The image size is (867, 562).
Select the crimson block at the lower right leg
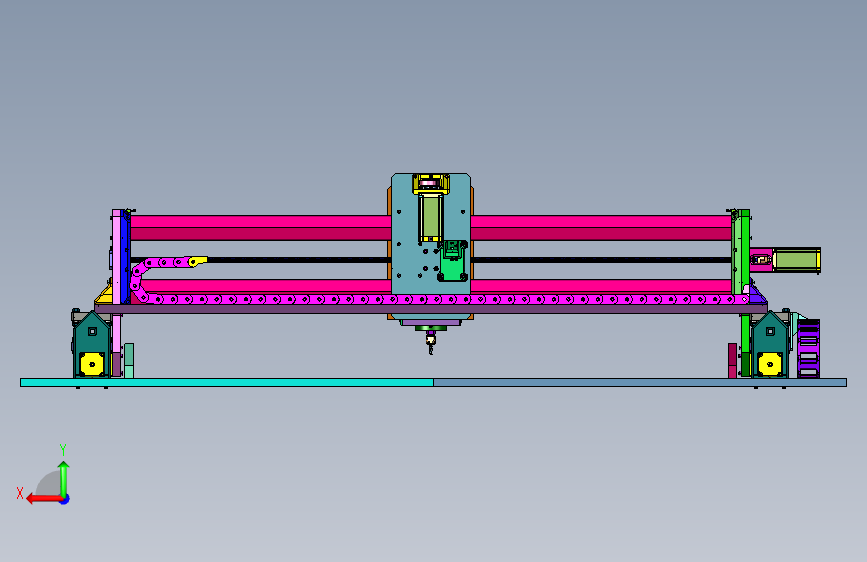click(732, 361)
